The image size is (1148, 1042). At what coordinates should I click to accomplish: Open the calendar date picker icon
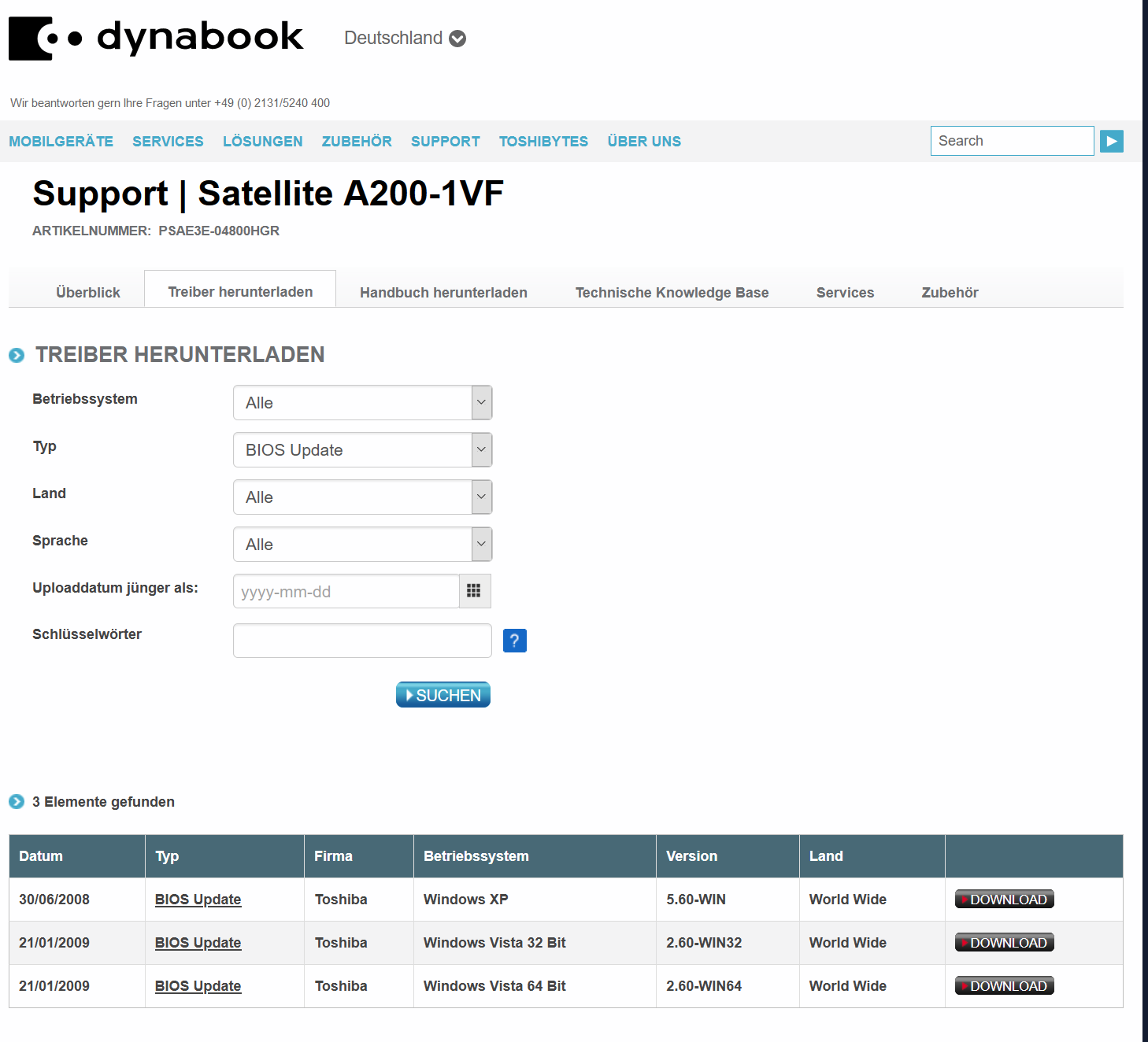[x=474, y=591]
